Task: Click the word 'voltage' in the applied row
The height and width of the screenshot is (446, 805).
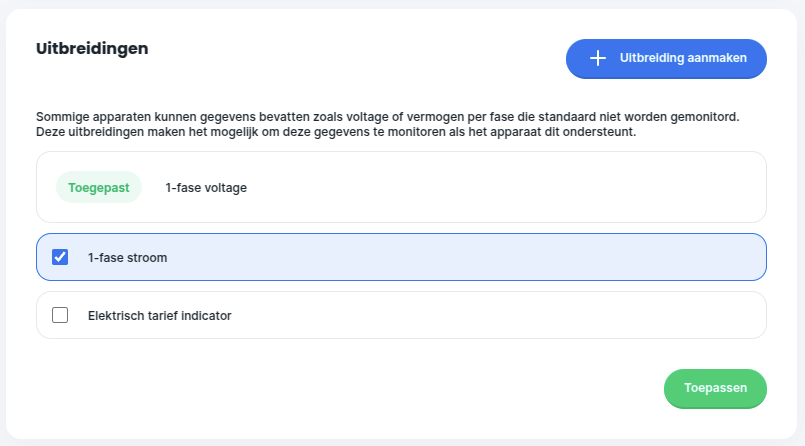Action: pyautogui.click(x=226, y=188)
